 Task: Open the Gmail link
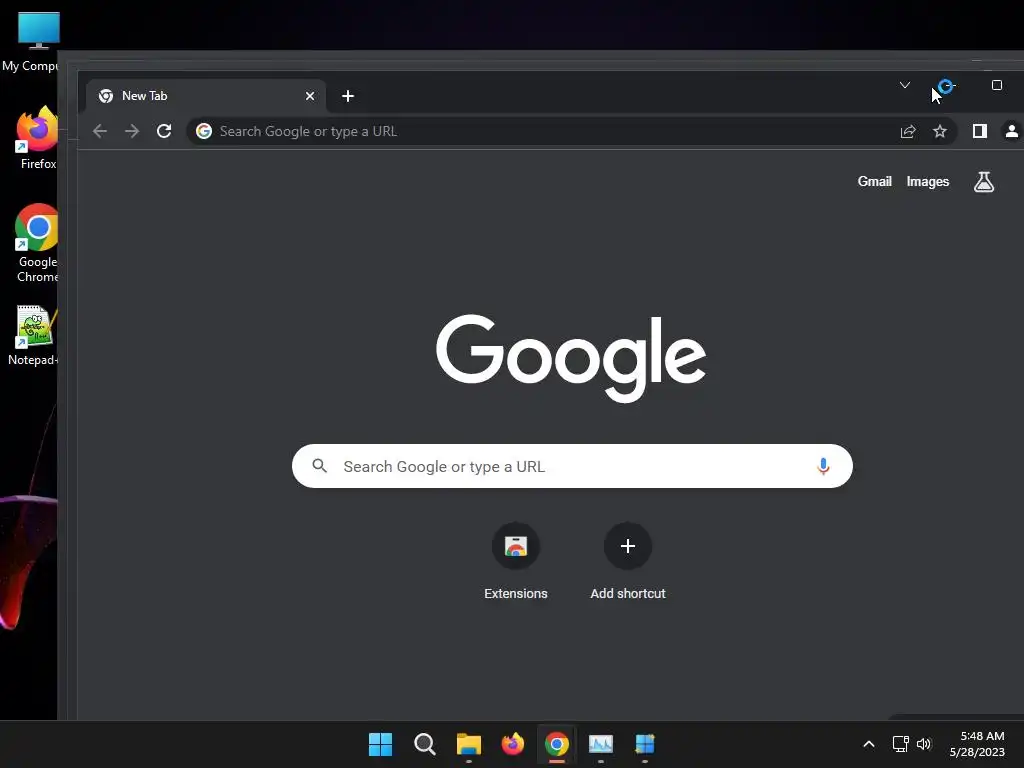click(874, 182)
